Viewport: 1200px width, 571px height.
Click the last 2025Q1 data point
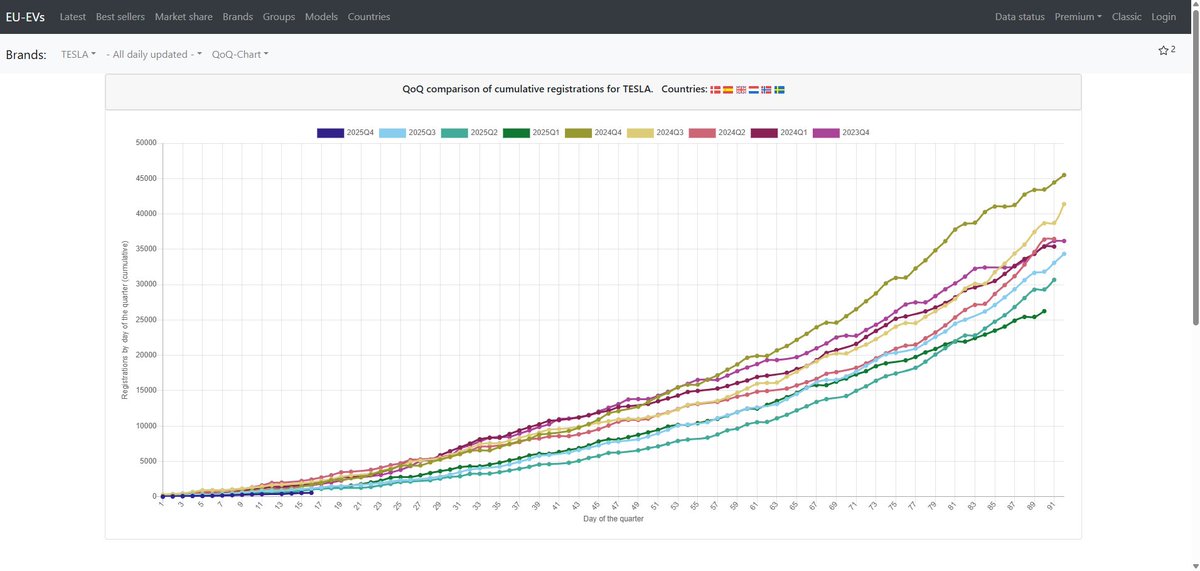point(1044,311)
